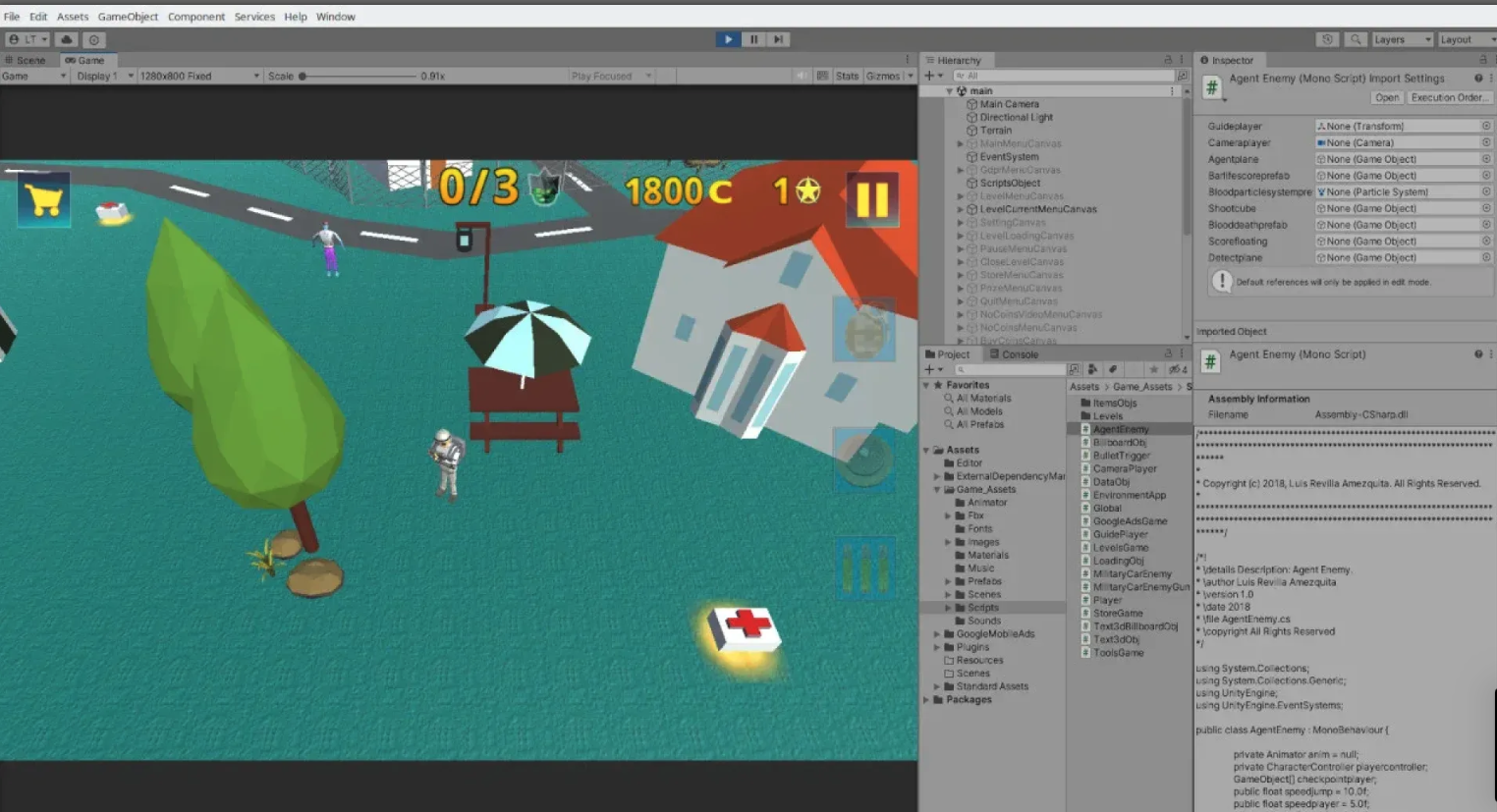Click the Project search-by-label tag icon
Image resolution: width=1497 pixels, height=812 pixels.
tap(1113, 370)
